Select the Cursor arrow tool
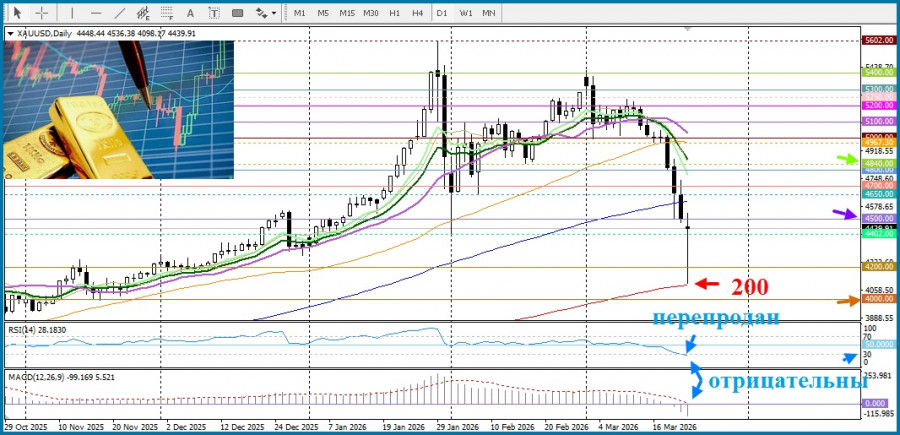 pos(17,13)
